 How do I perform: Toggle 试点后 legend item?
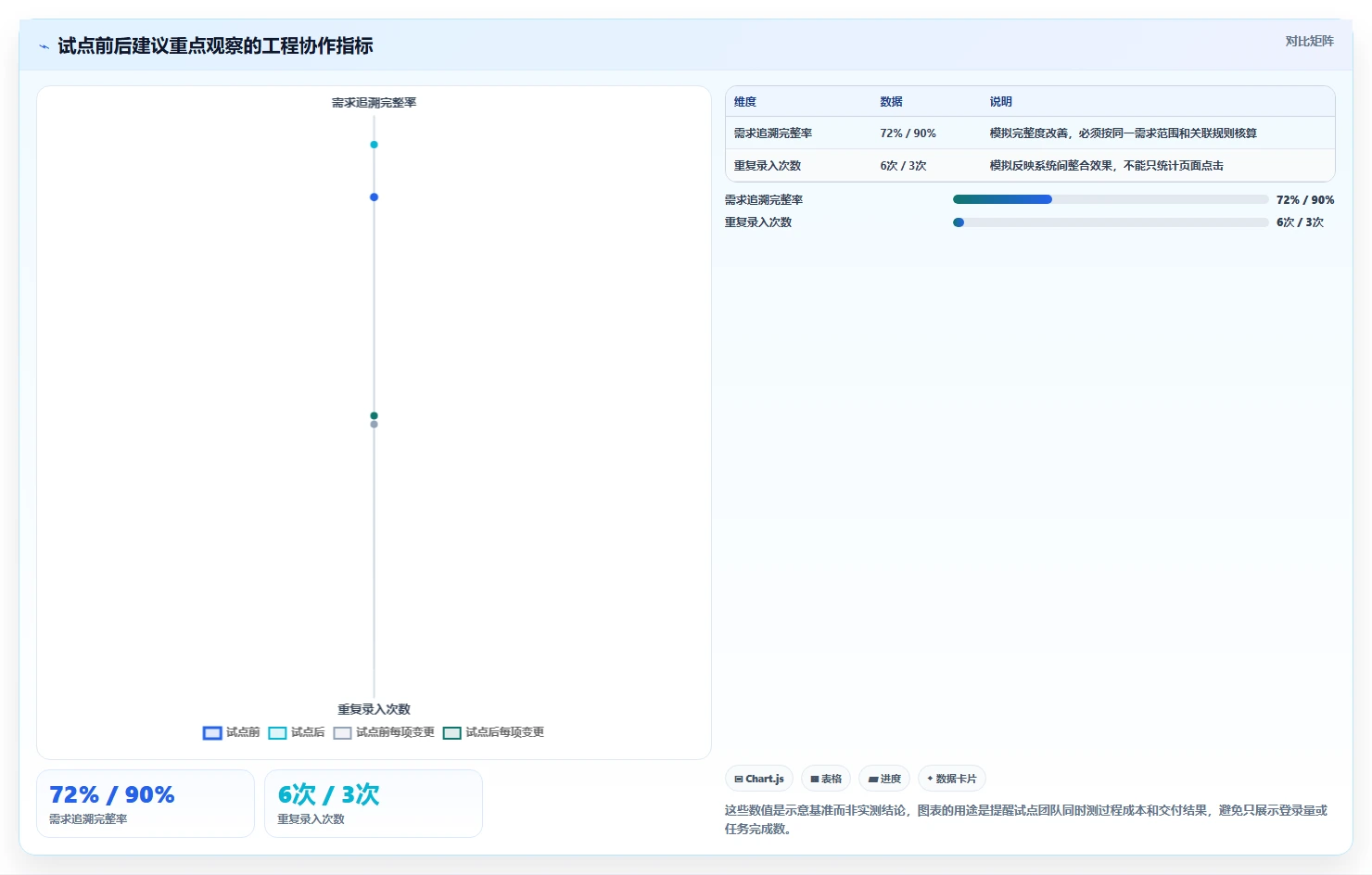click(x=297, y=732)
